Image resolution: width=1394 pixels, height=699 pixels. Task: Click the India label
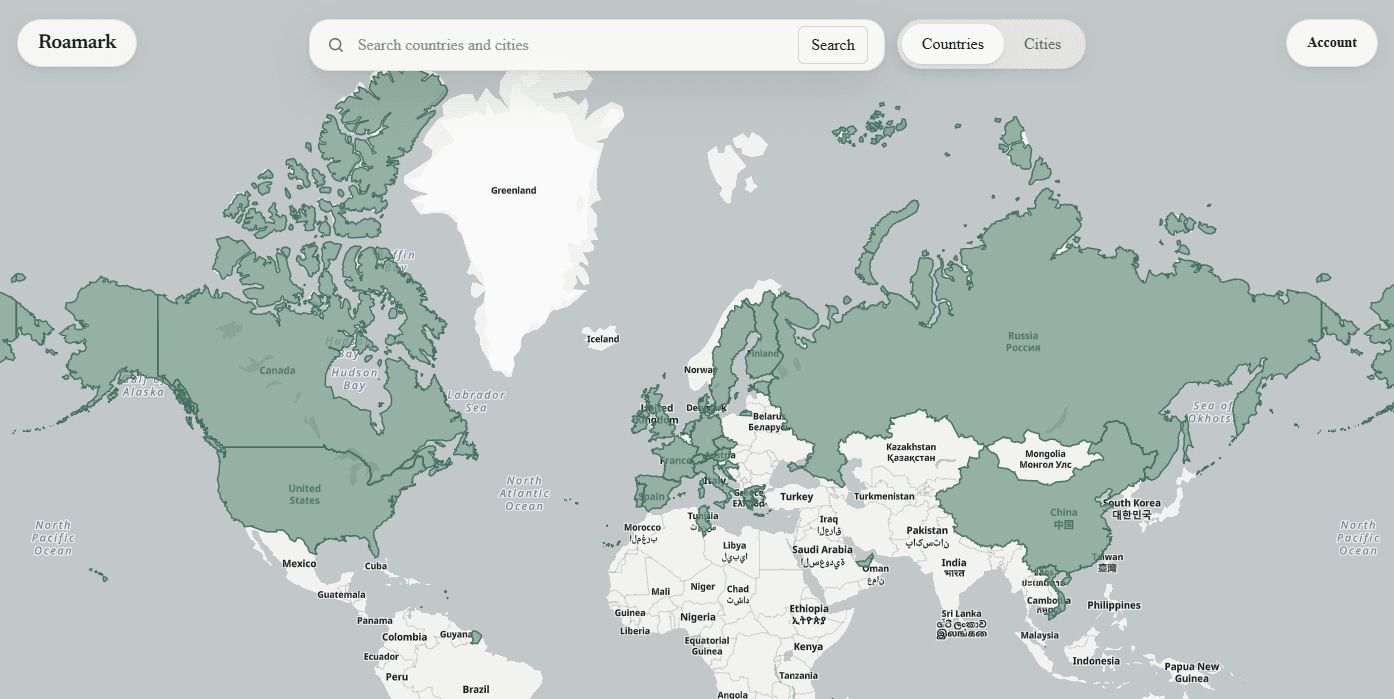click(x=954, y=568)
